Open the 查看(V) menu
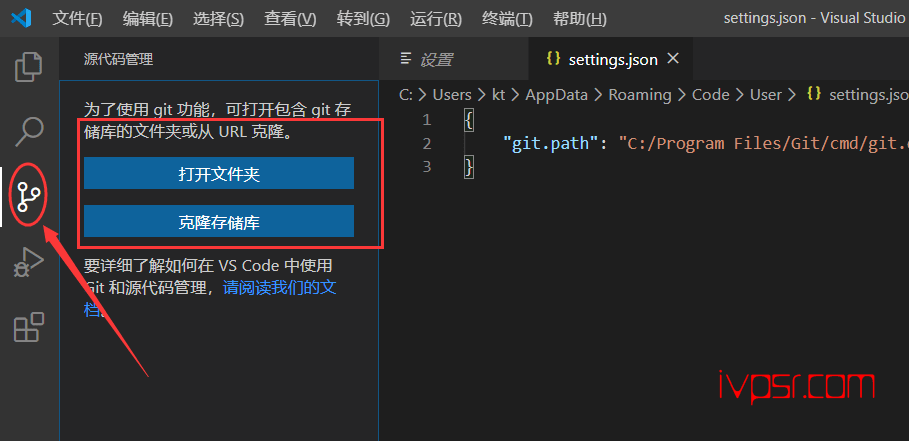The height and width of the screenshot is (441, 909). point(290,19)
